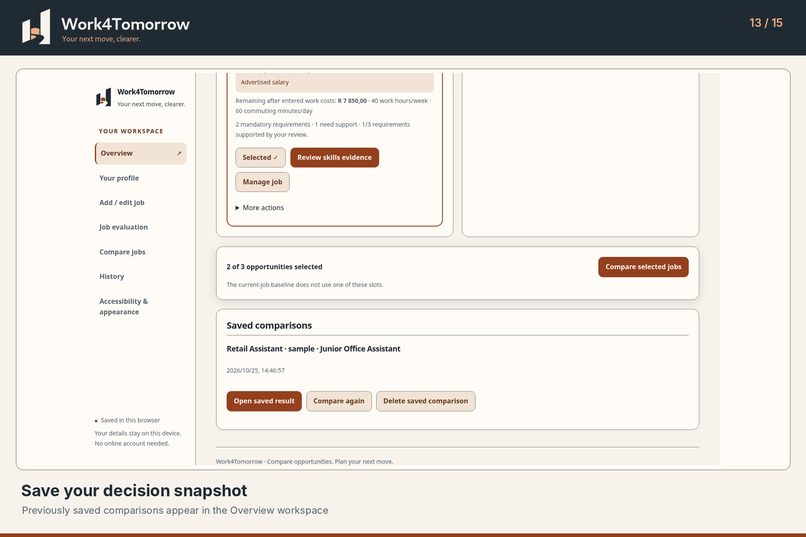Toggle the Selected ✓ job button
The height and width of the screenshot is (537, 806).
pos(260,158)
